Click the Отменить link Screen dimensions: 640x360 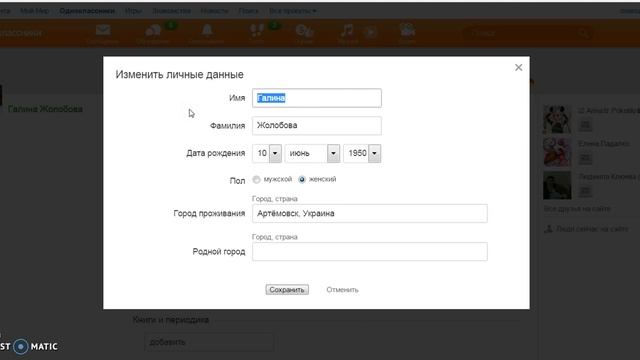pos(342,290)
